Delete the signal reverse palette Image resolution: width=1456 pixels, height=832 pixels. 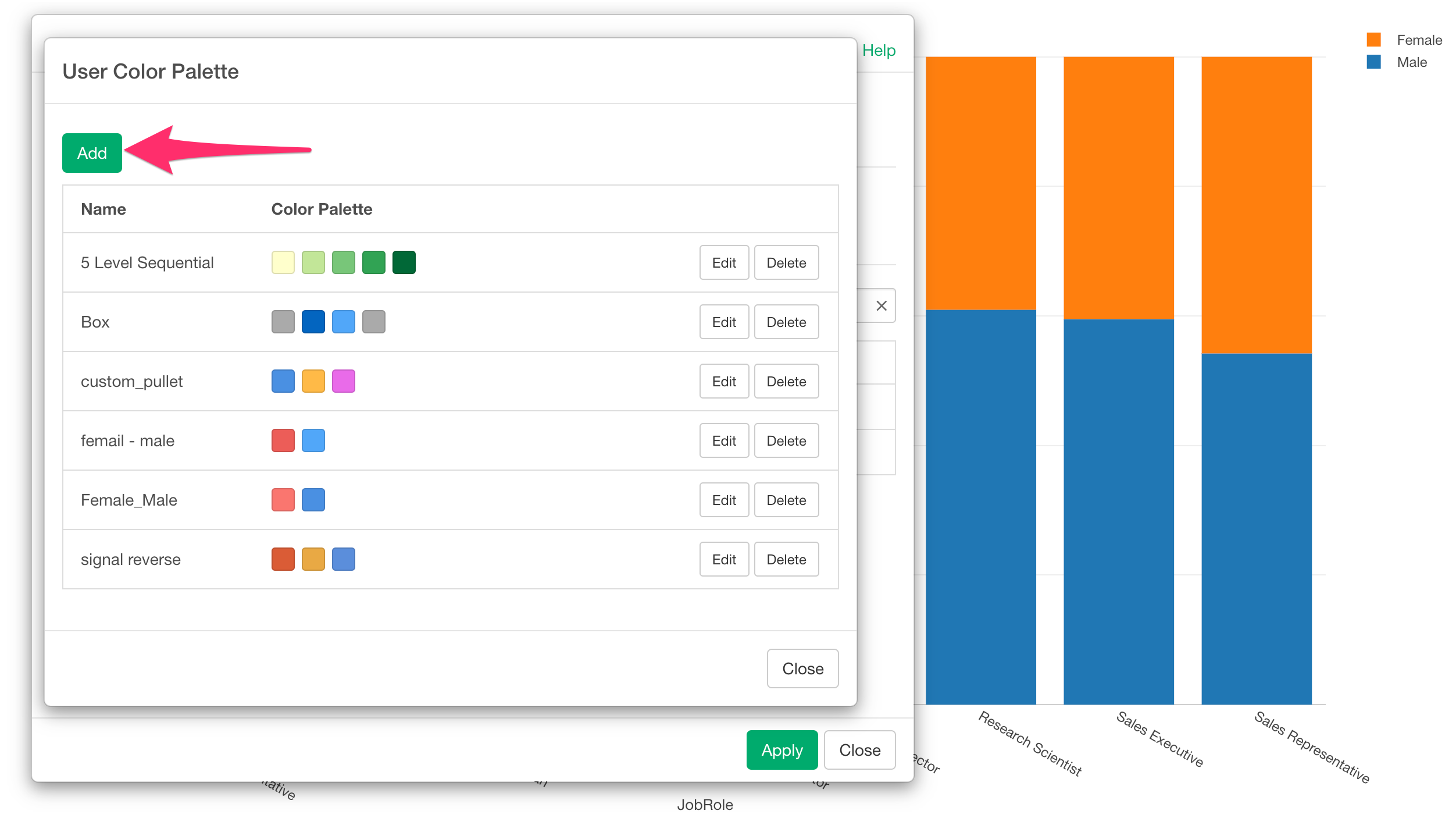786,559
